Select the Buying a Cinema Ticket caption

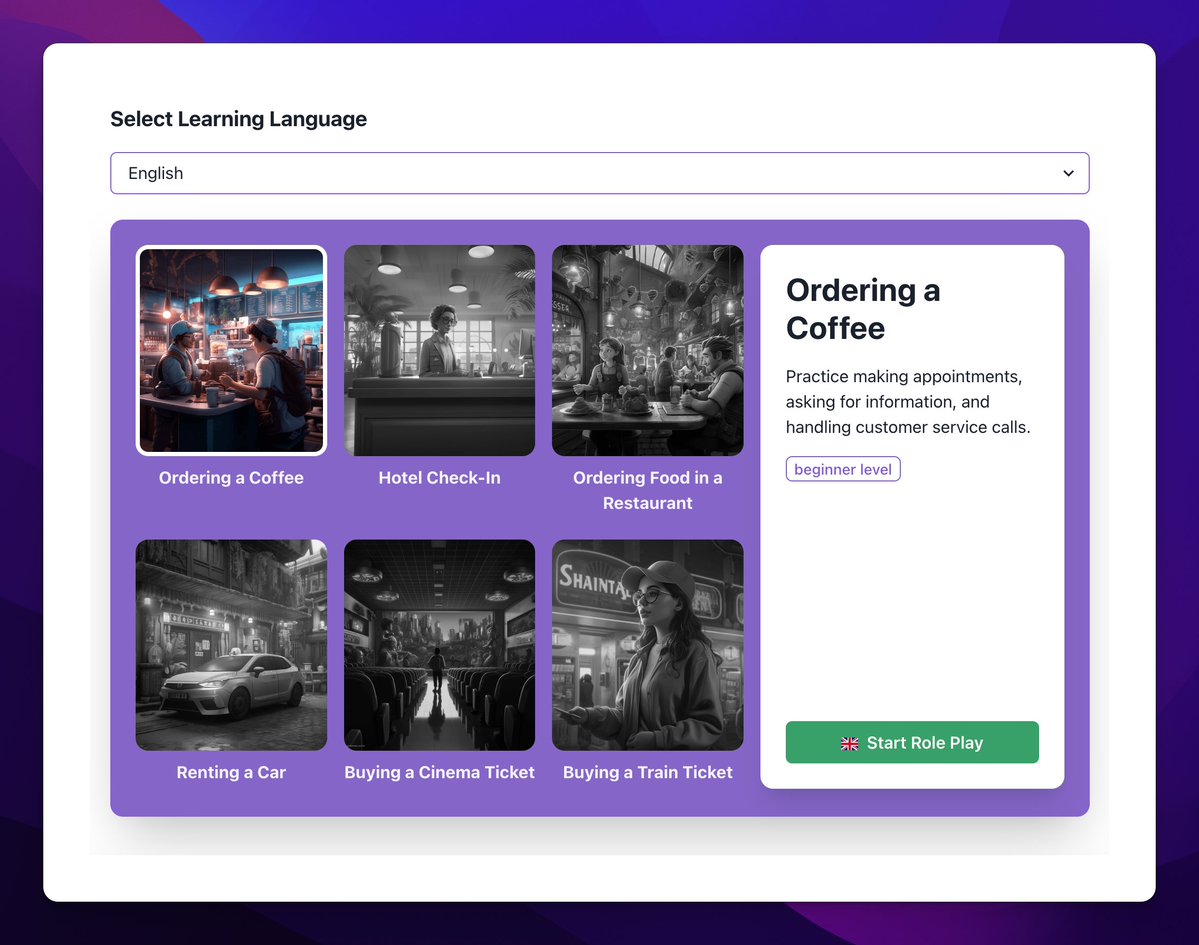tap(439, 772)
